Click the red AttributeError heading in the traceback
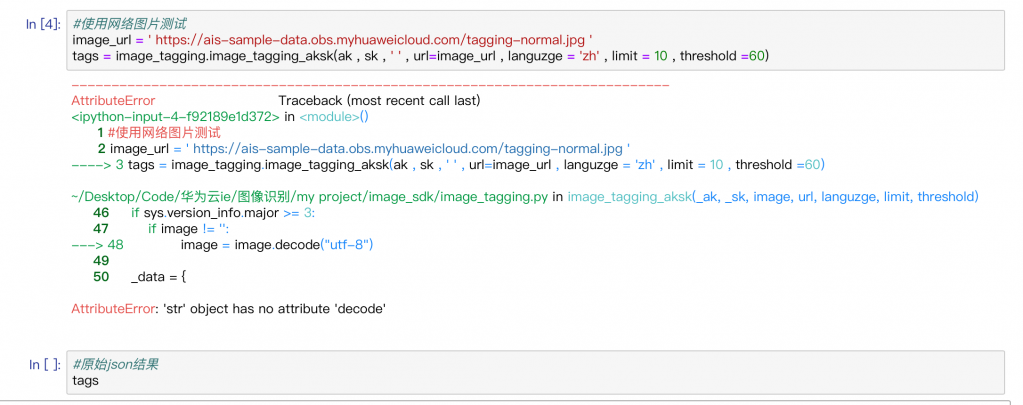The height and width of the screenshot is (405, 1023). [x=113, y=101]
